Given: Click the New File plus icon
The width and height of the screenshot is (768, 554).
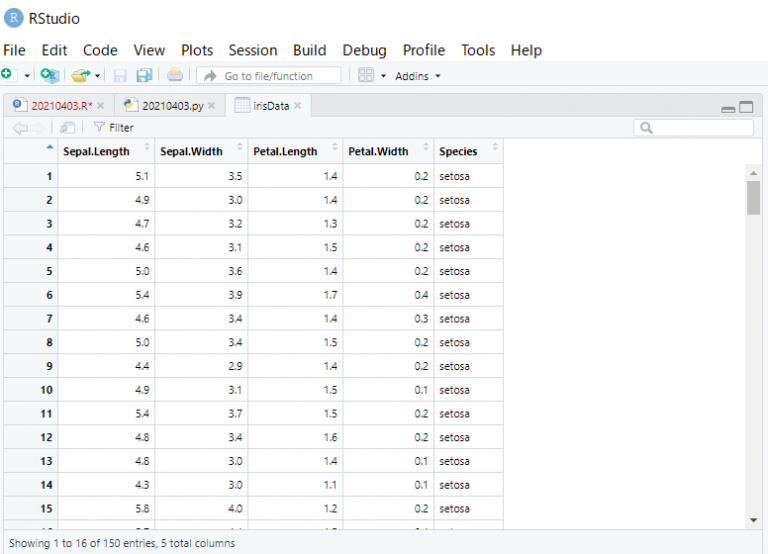Looking at the screenshot, I should click(x=8, y=75).
